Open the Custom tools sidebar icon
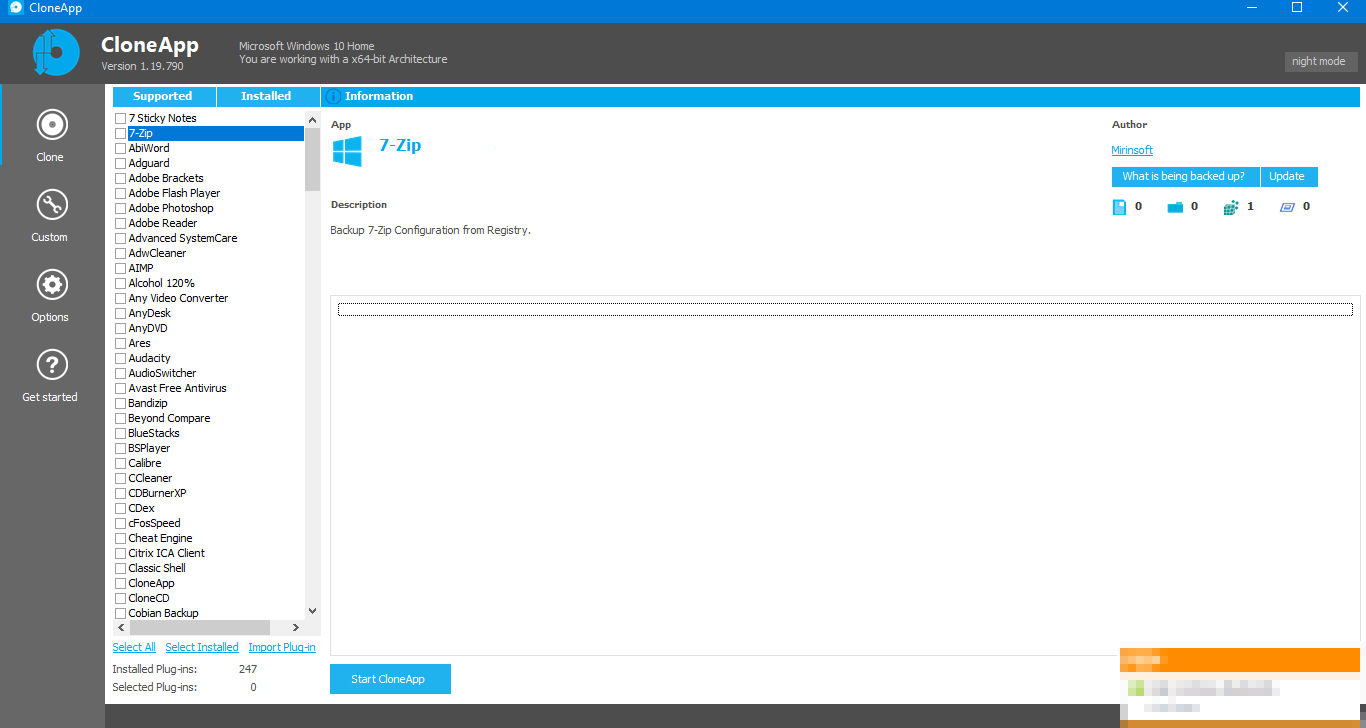Viewport: 1366px width, 728px height. (50, 204)
